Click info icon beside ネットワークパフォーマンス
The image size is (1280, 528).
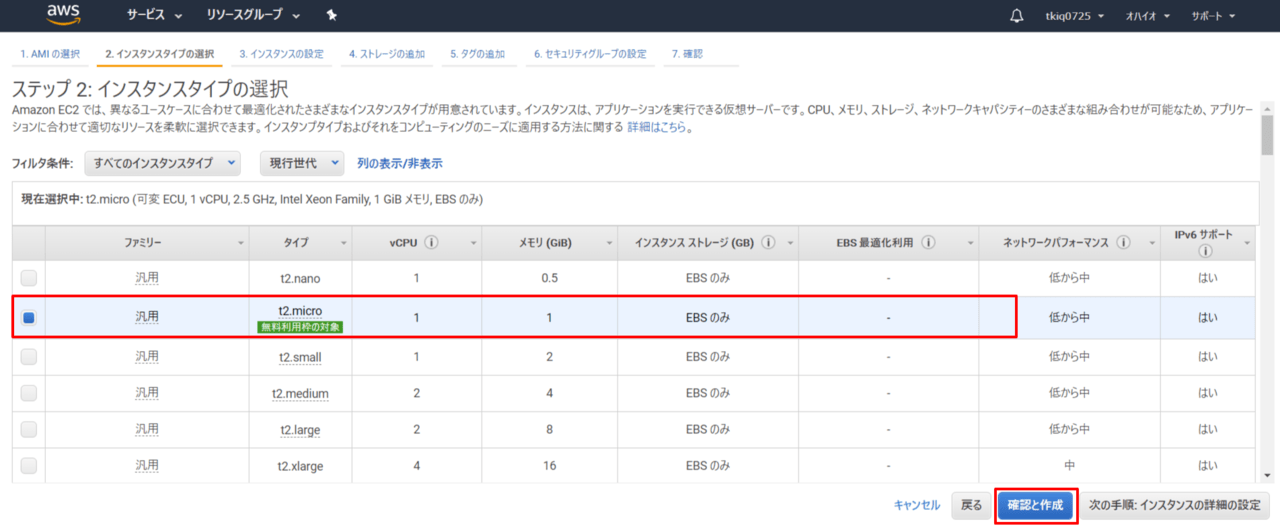[x=1123, y=243]
